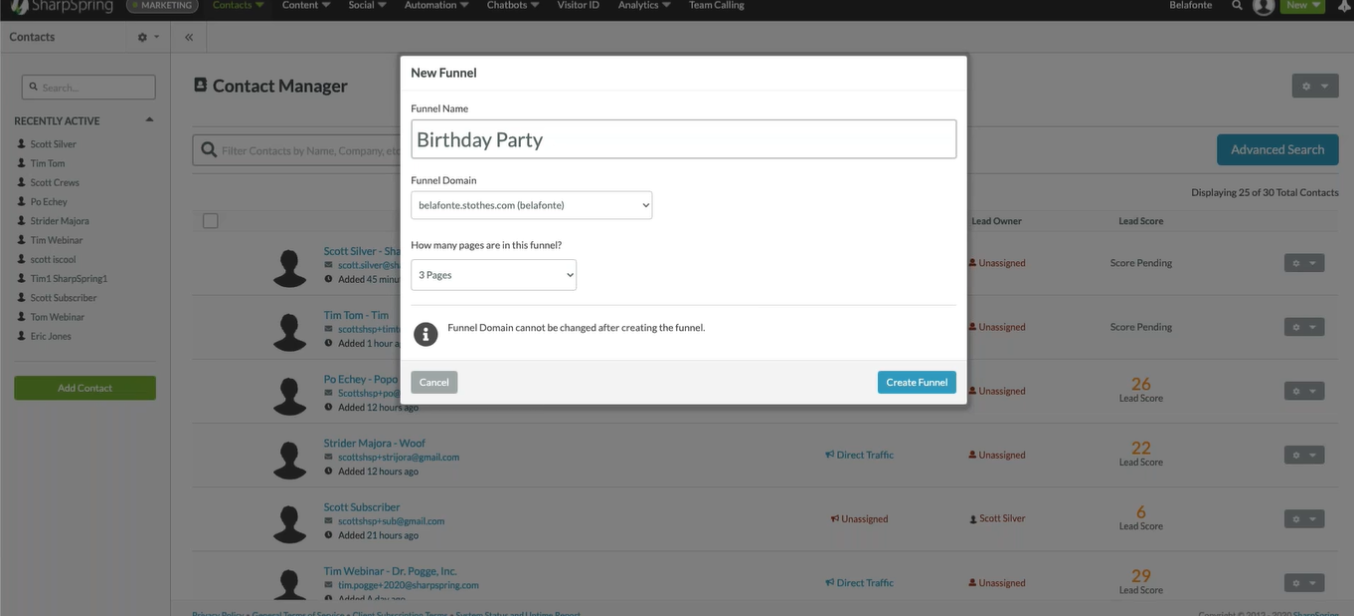Click the Cancel button
This screenshot has width=1354, height=616.
434,382
